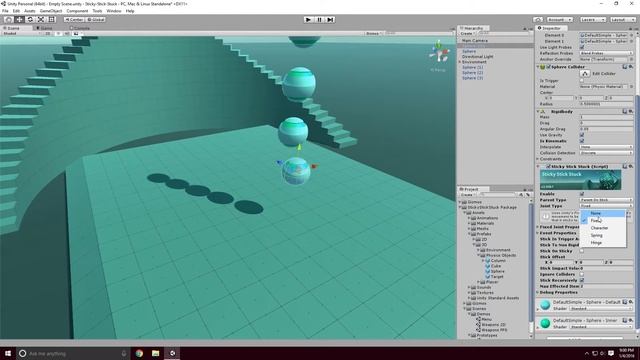Open the GameObject menu

[51, 11]
